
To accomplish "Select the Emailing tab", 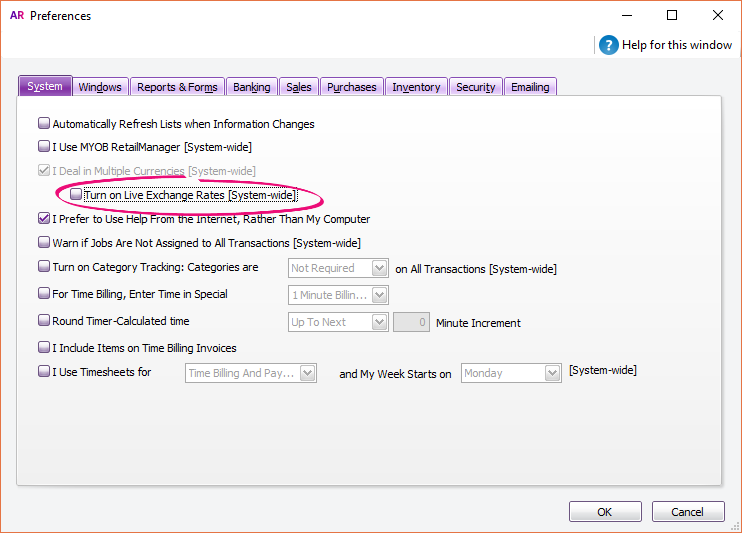I will pos(530,87).
